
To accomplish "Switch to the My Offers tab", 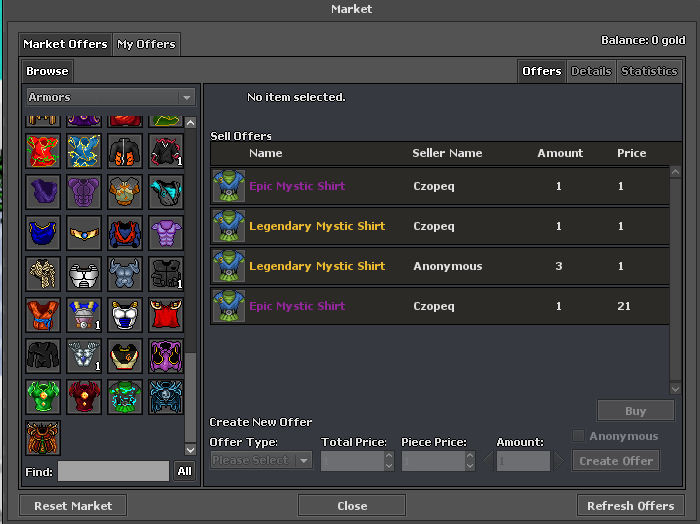I will [146, 44].
